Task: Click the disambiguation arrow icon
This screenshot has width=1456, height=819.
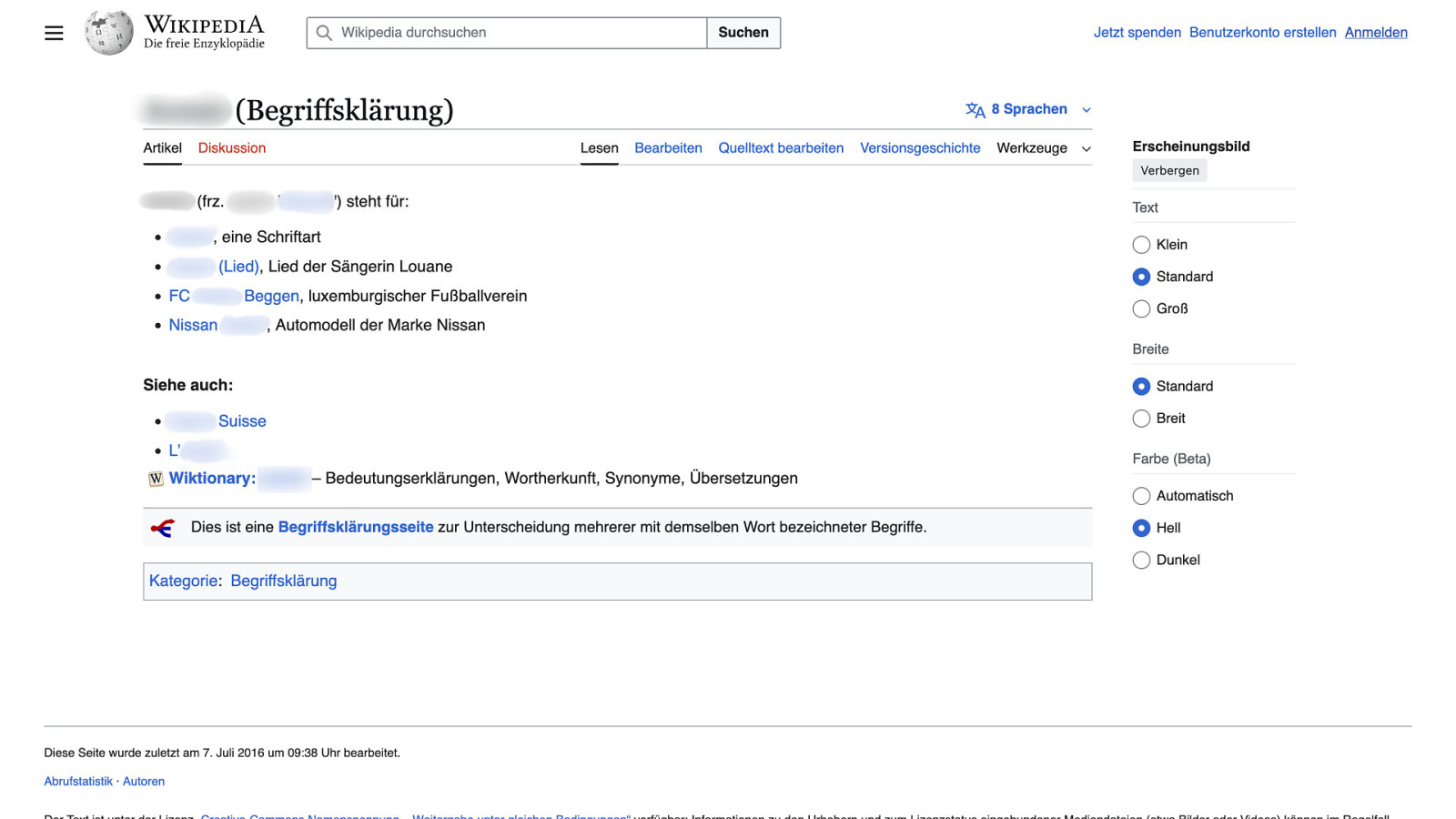Action: click(163, 528)
